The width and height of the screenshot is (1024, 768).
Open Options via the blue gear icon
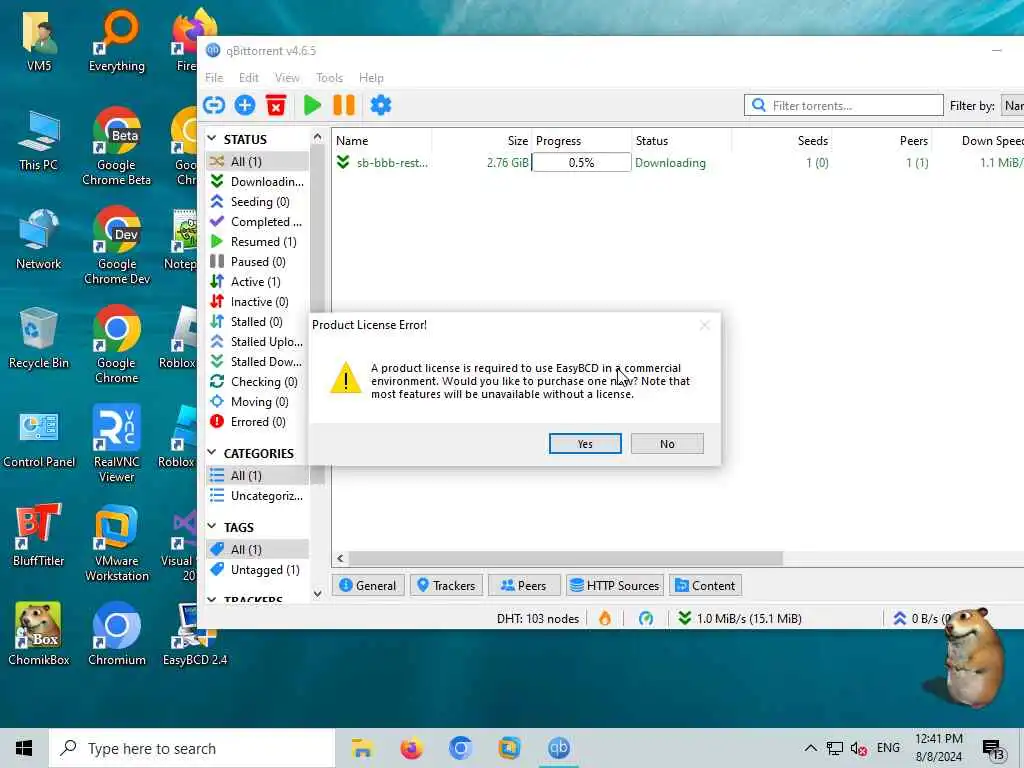381,105
